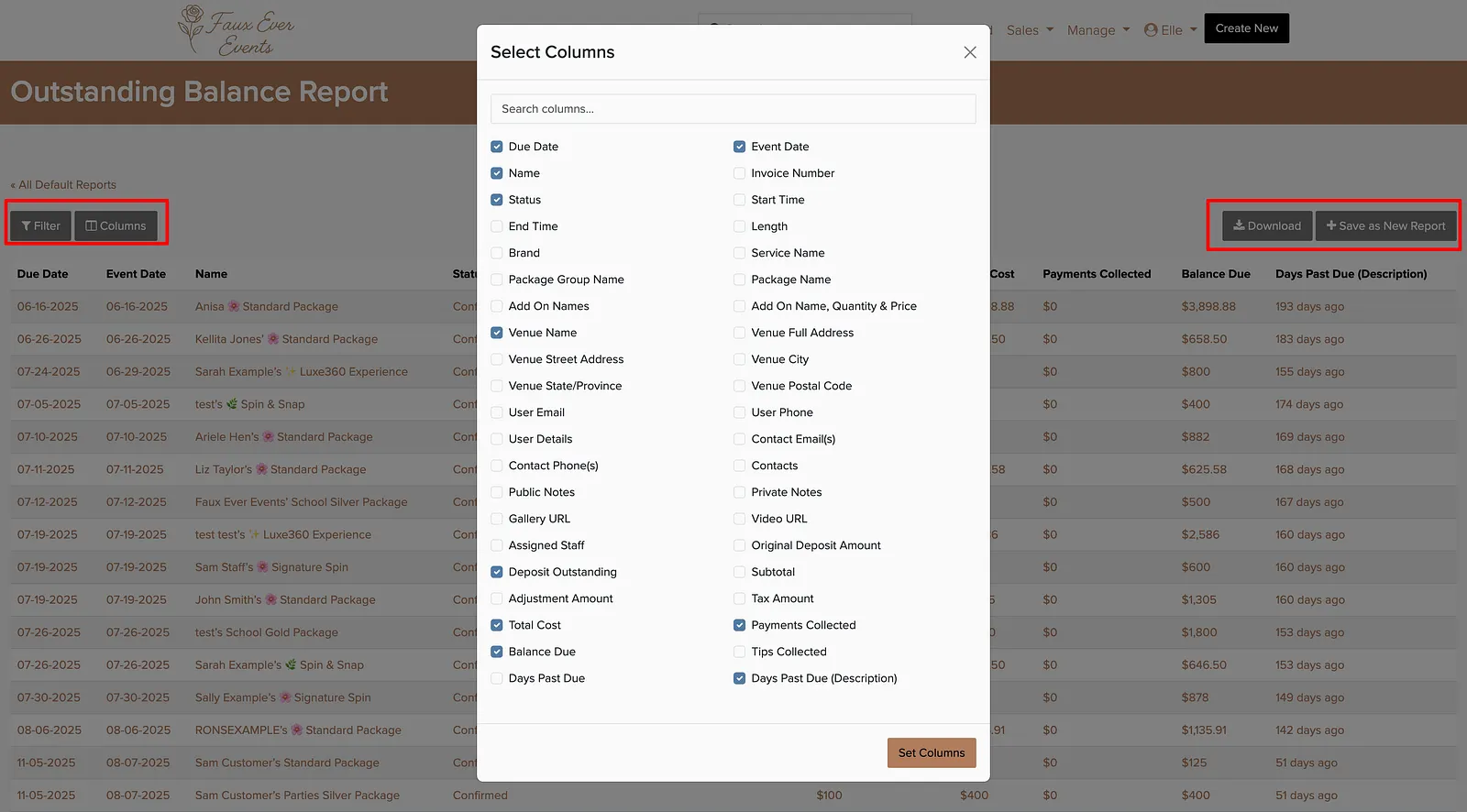The width and height of the screenshot is (1467, 812).
Task: Check the Adjustment Amount column
Action: pyautogui.click(x=497, y=598)
